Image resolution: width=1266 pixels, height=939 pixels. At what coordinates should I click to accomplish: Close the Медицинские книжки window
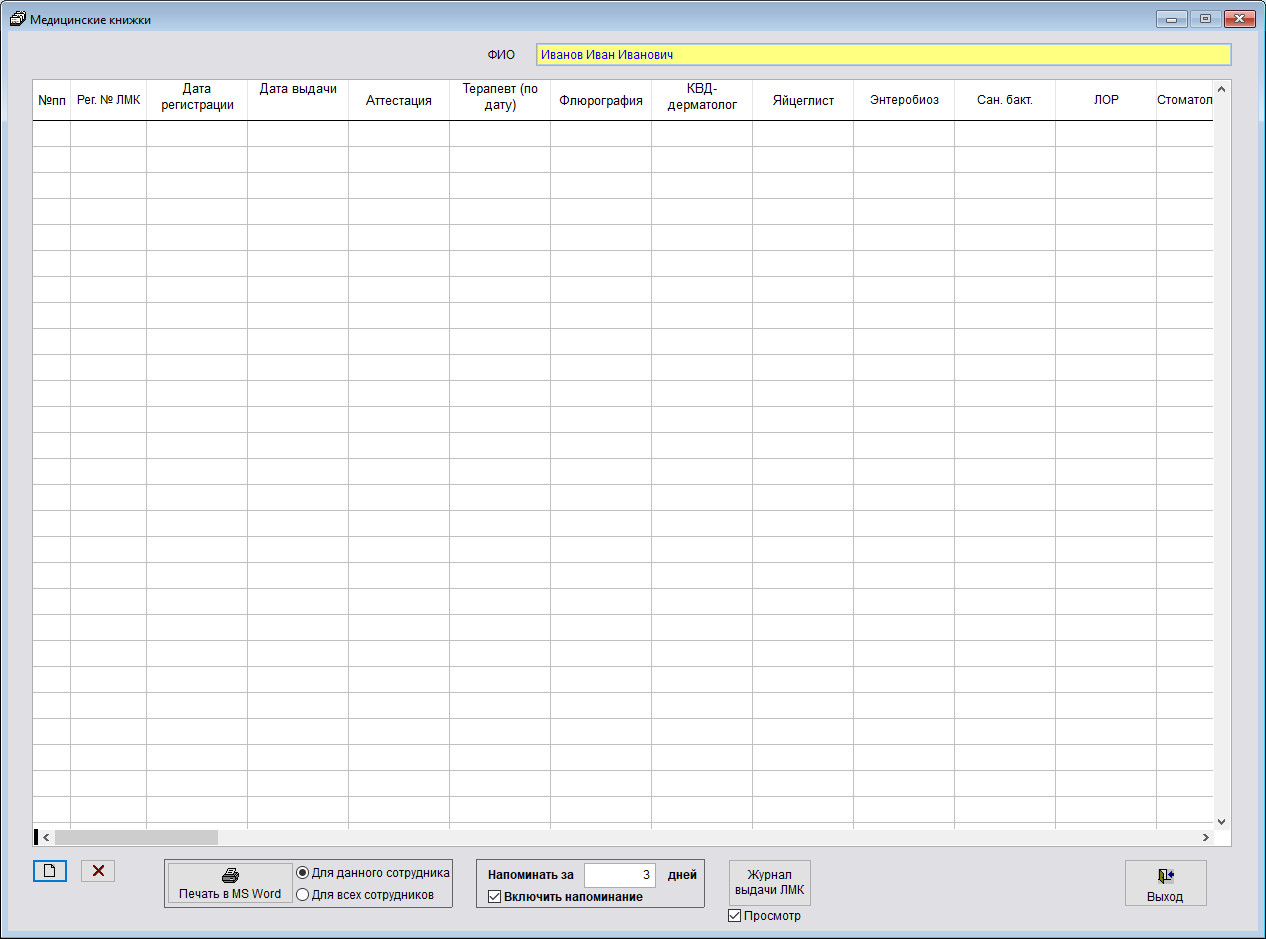coord(1239,18)
